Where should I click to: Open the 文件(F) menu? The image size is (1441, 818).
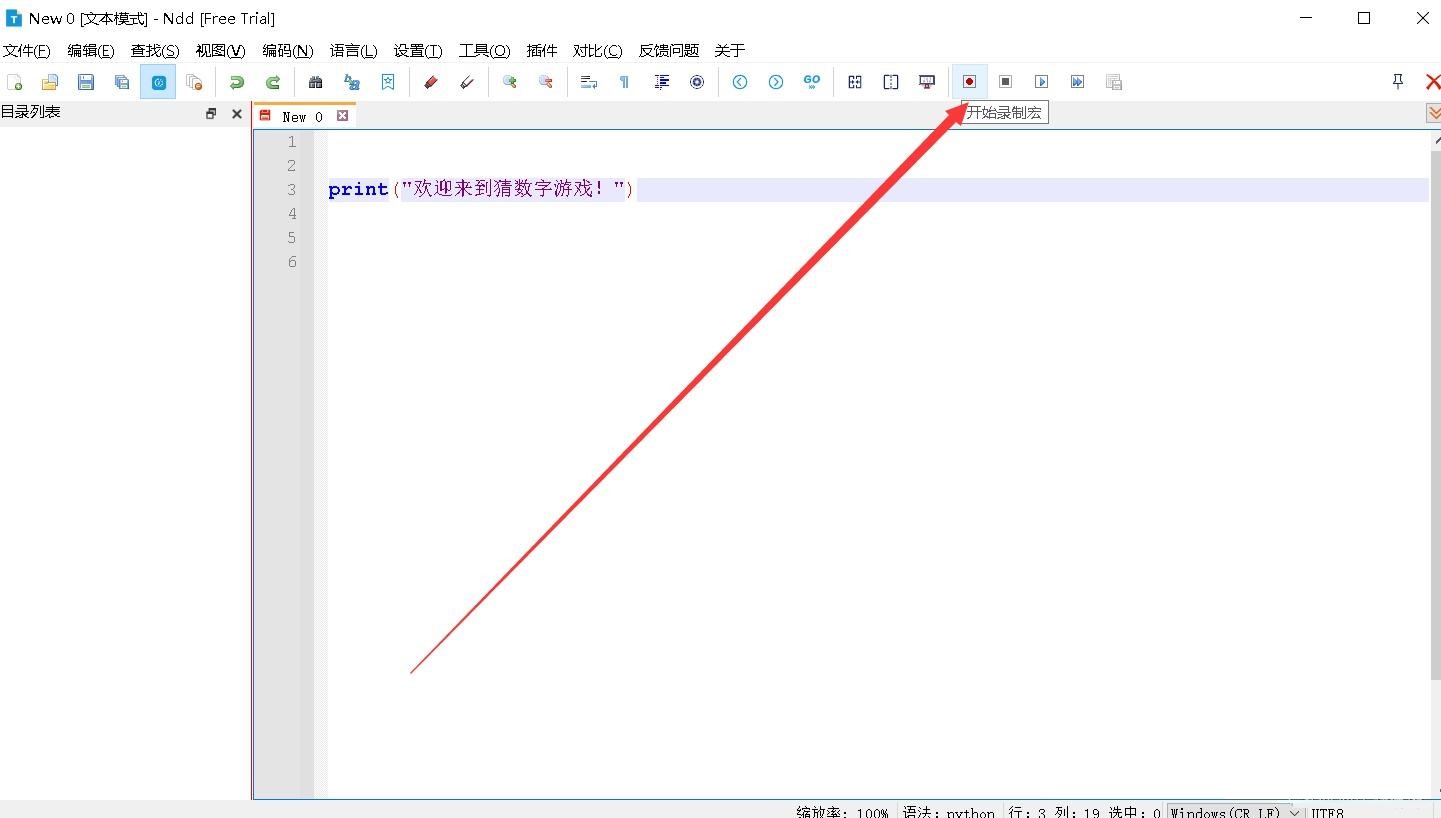pos(27,51)
